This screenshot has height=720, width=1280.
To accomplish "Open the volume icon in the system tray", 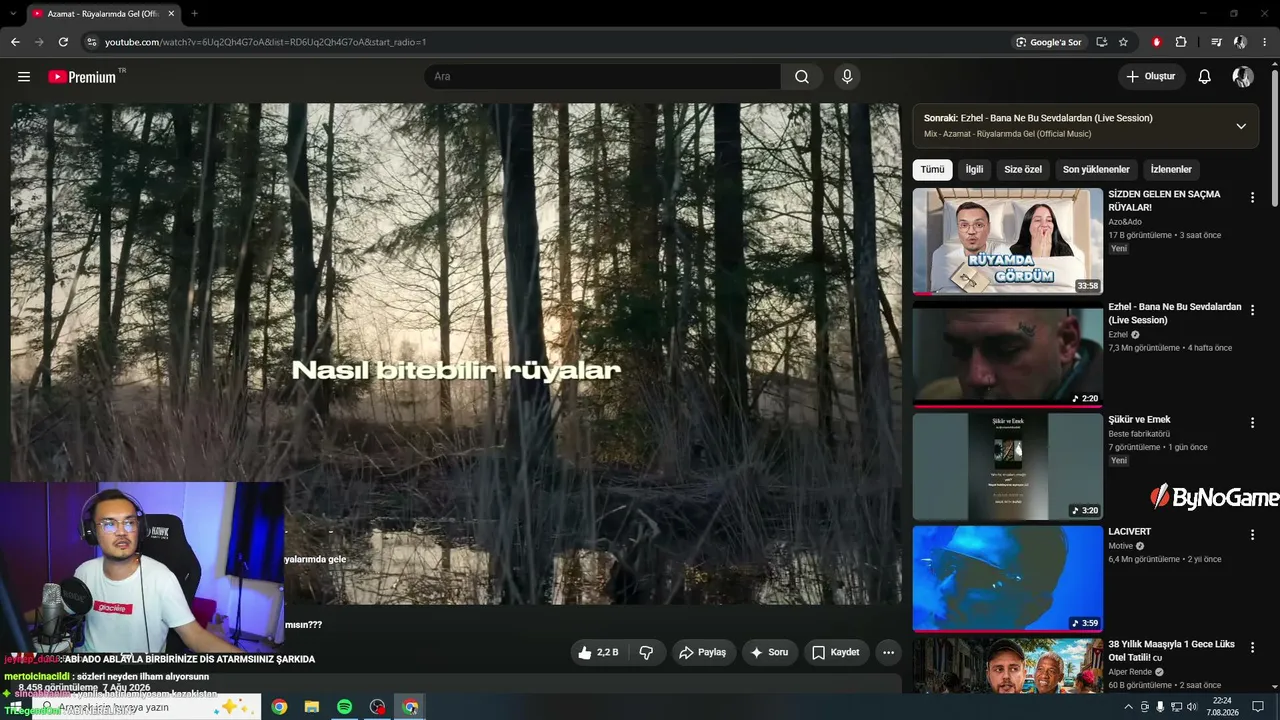I will 1191,707.
